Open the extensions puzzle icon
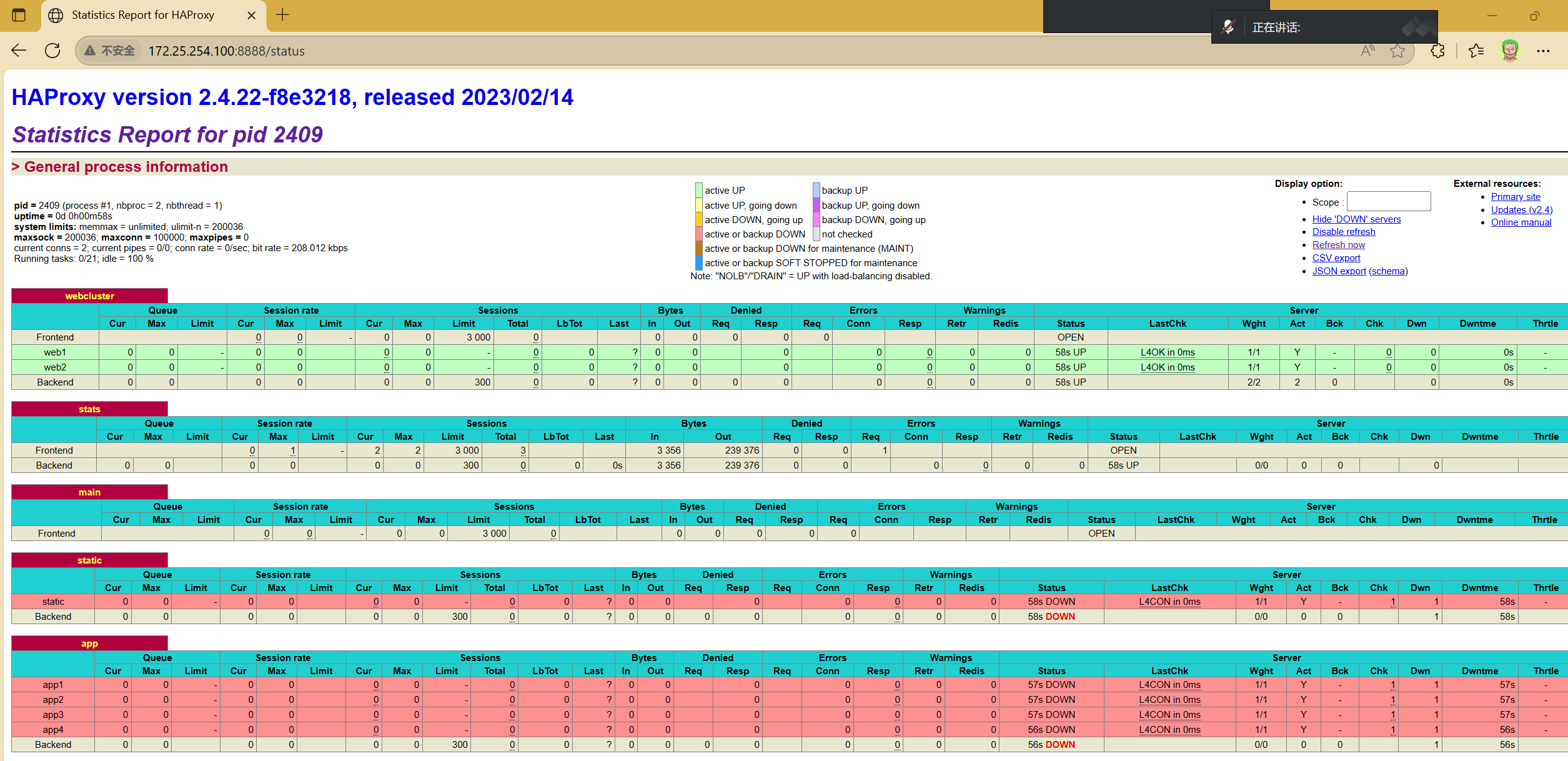 tap(1437, 51)
